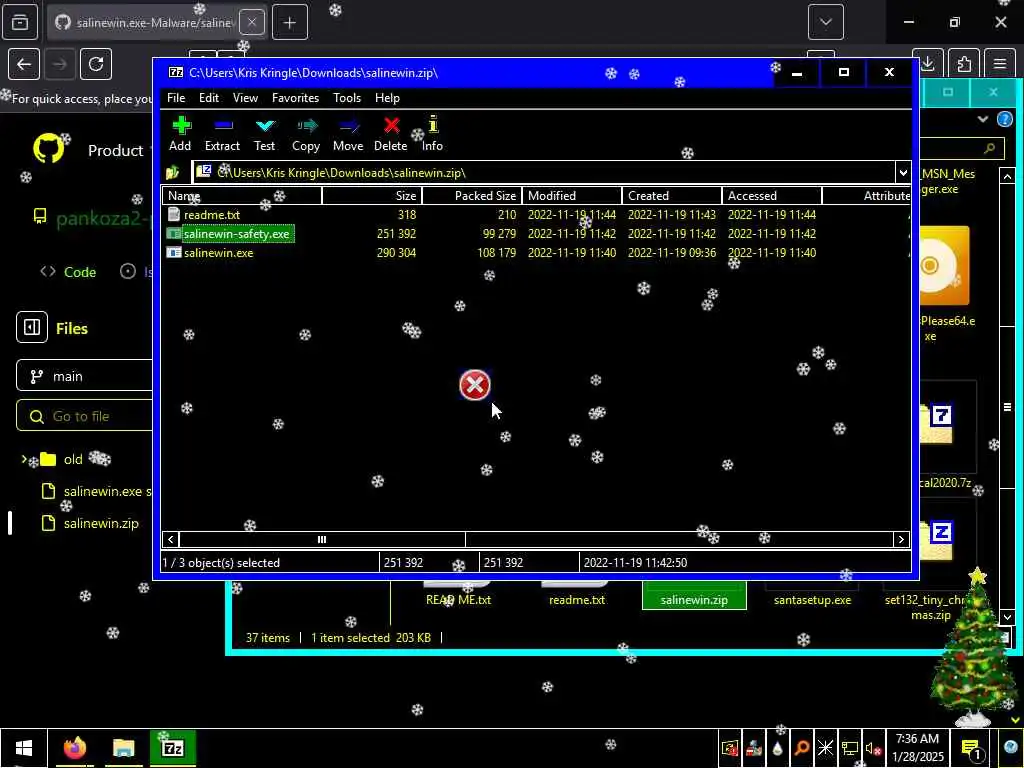Click the 7-Zip taskbar icon
Screen dimensions: 1024x768
point(172,748)
